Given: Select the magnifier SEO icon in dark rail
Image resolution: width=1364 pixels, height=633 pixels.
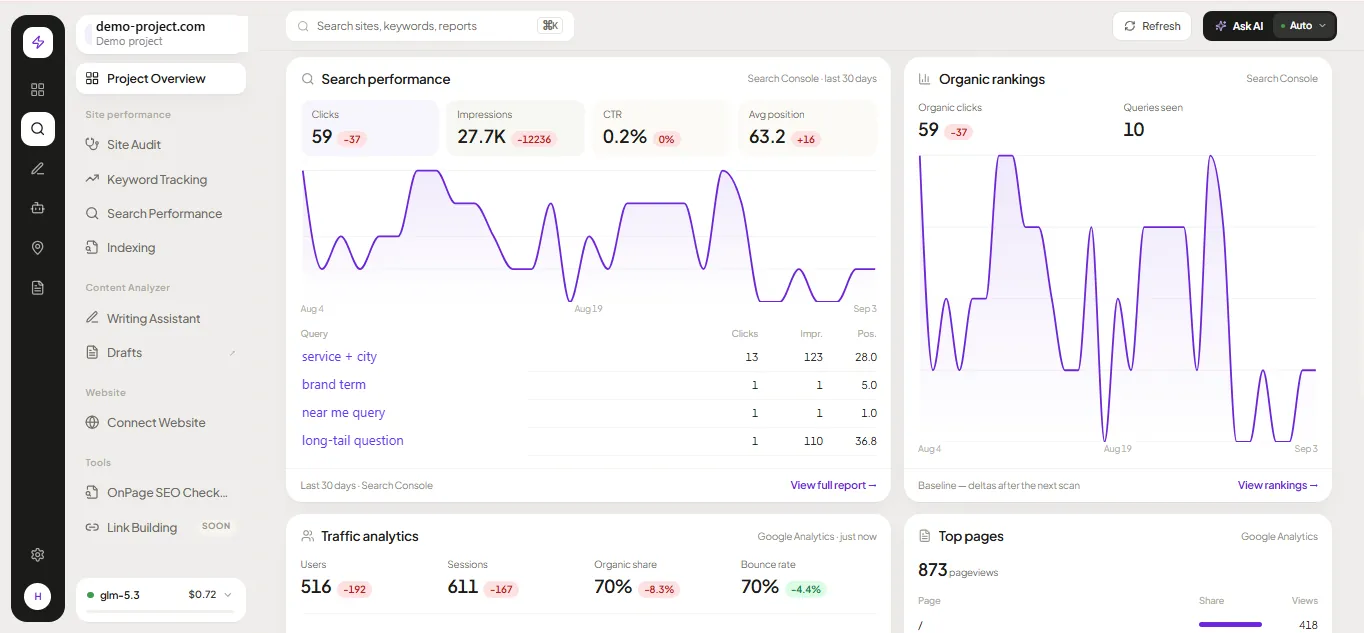Looking at the screenshot, I should point(38,129).
